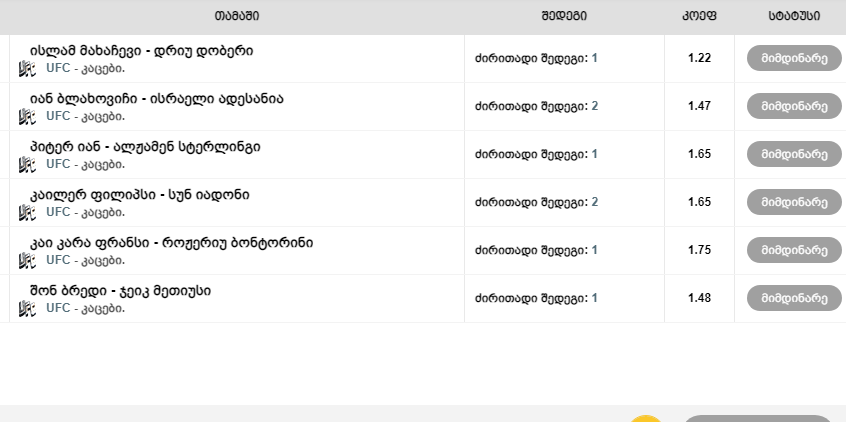Select the თამაში column header
Screen dimensions: 846x422
click(x=236, y=16)
